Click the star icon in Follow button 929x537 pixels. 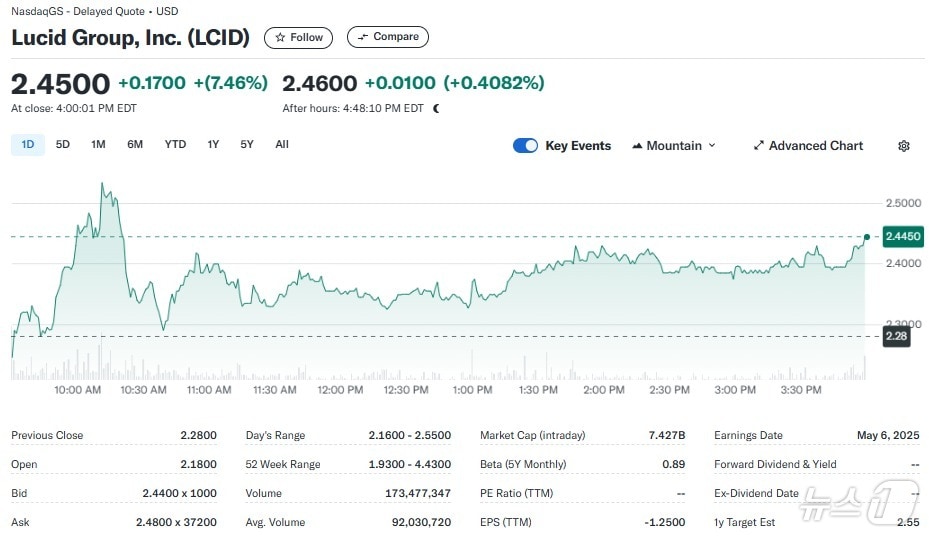click(x=280, y=37)
